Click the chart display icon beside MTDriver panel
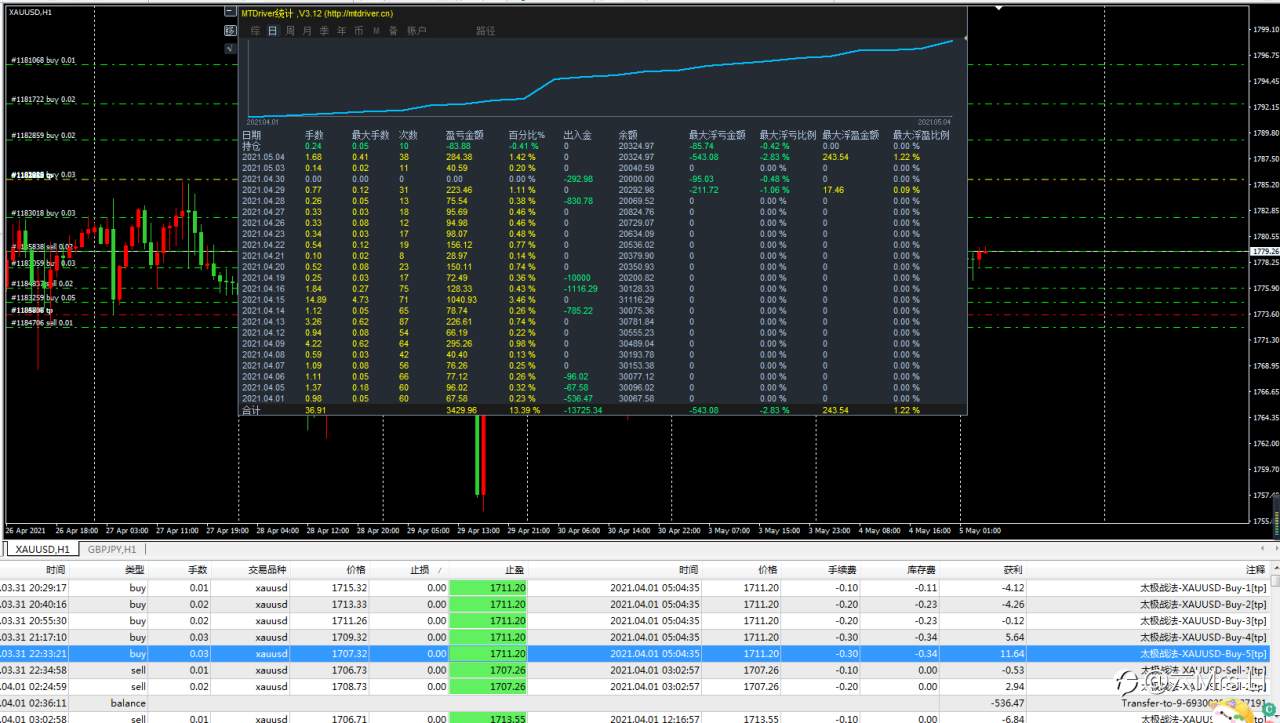This screenshot has width=1280, height=723. click(x=230, y=30)
